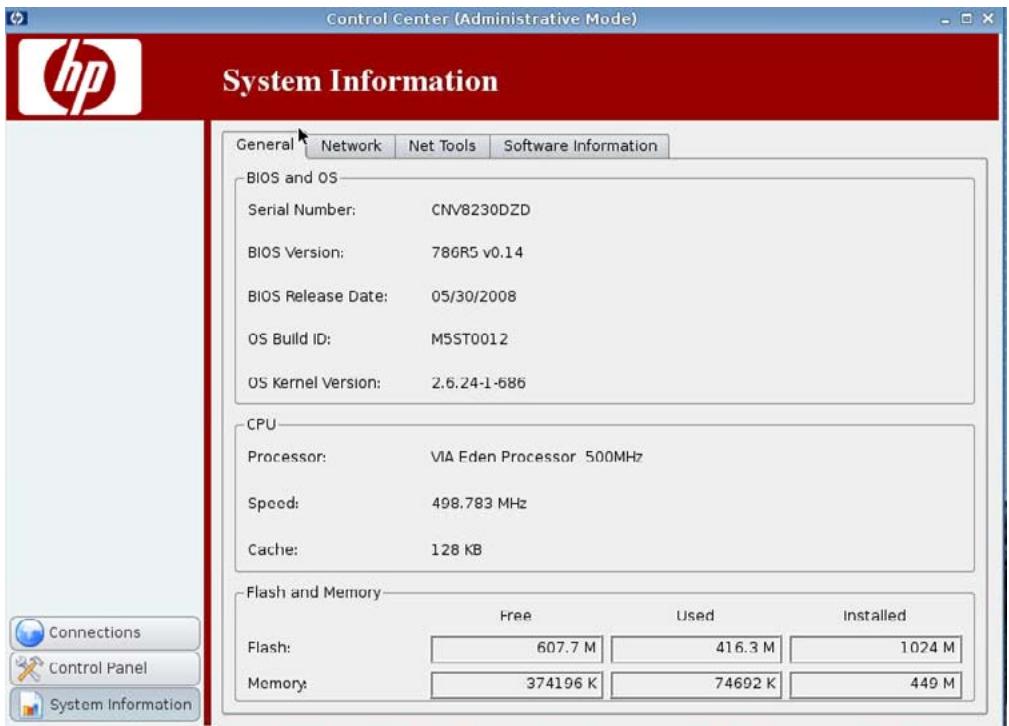Click the Memory row label

pyautogui.click(x=277, y=684)
